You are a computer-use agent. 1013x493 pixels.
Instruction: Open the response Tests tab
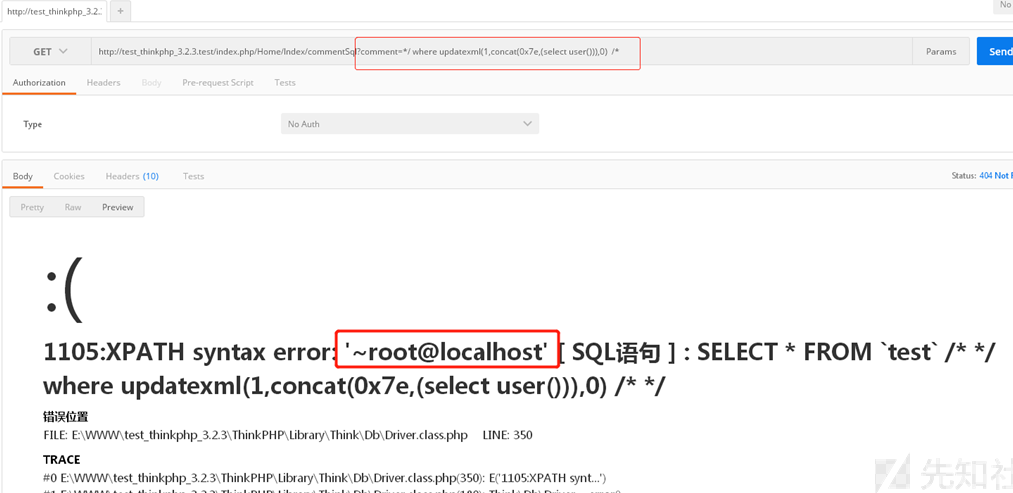(193, 176)
